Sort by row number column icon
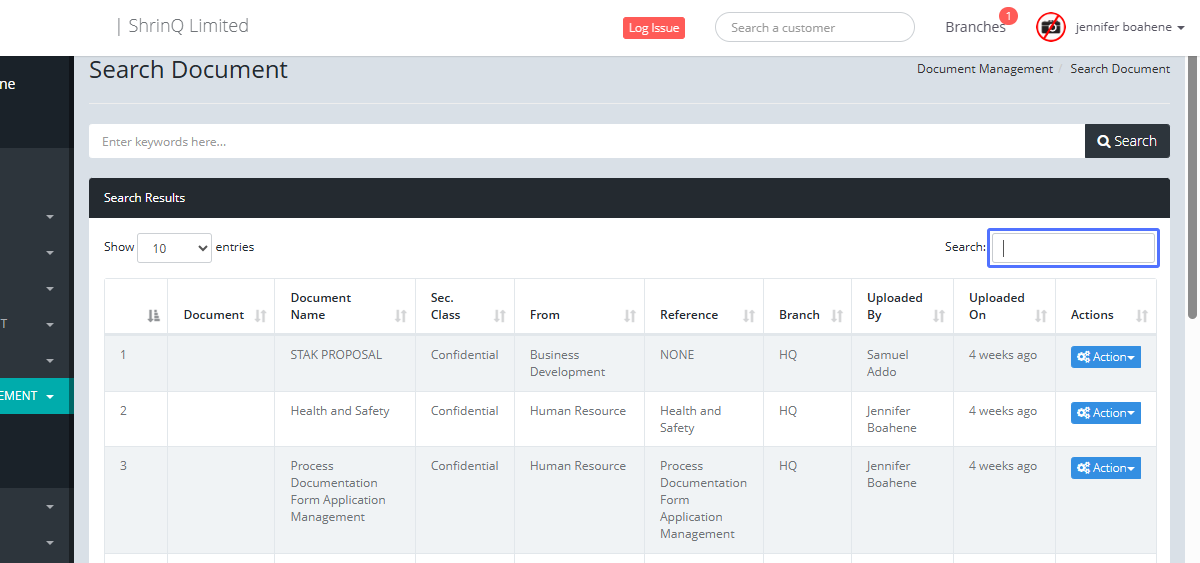1200x563 pixels. 153,315
